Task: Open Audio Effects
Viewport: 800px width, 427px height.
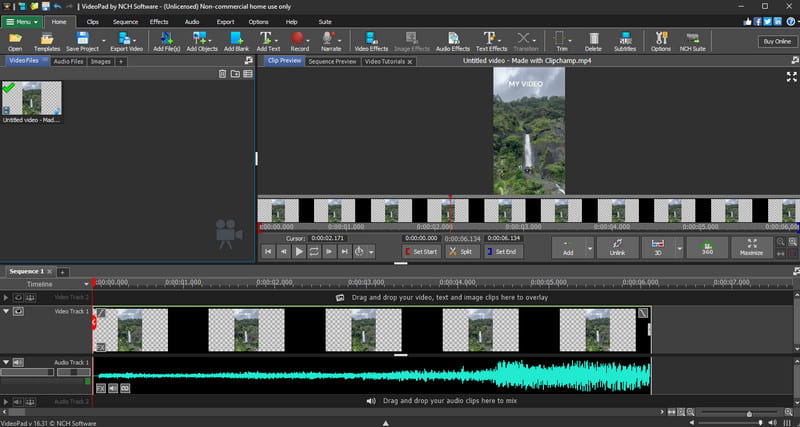Action: (x=453, y=42)
